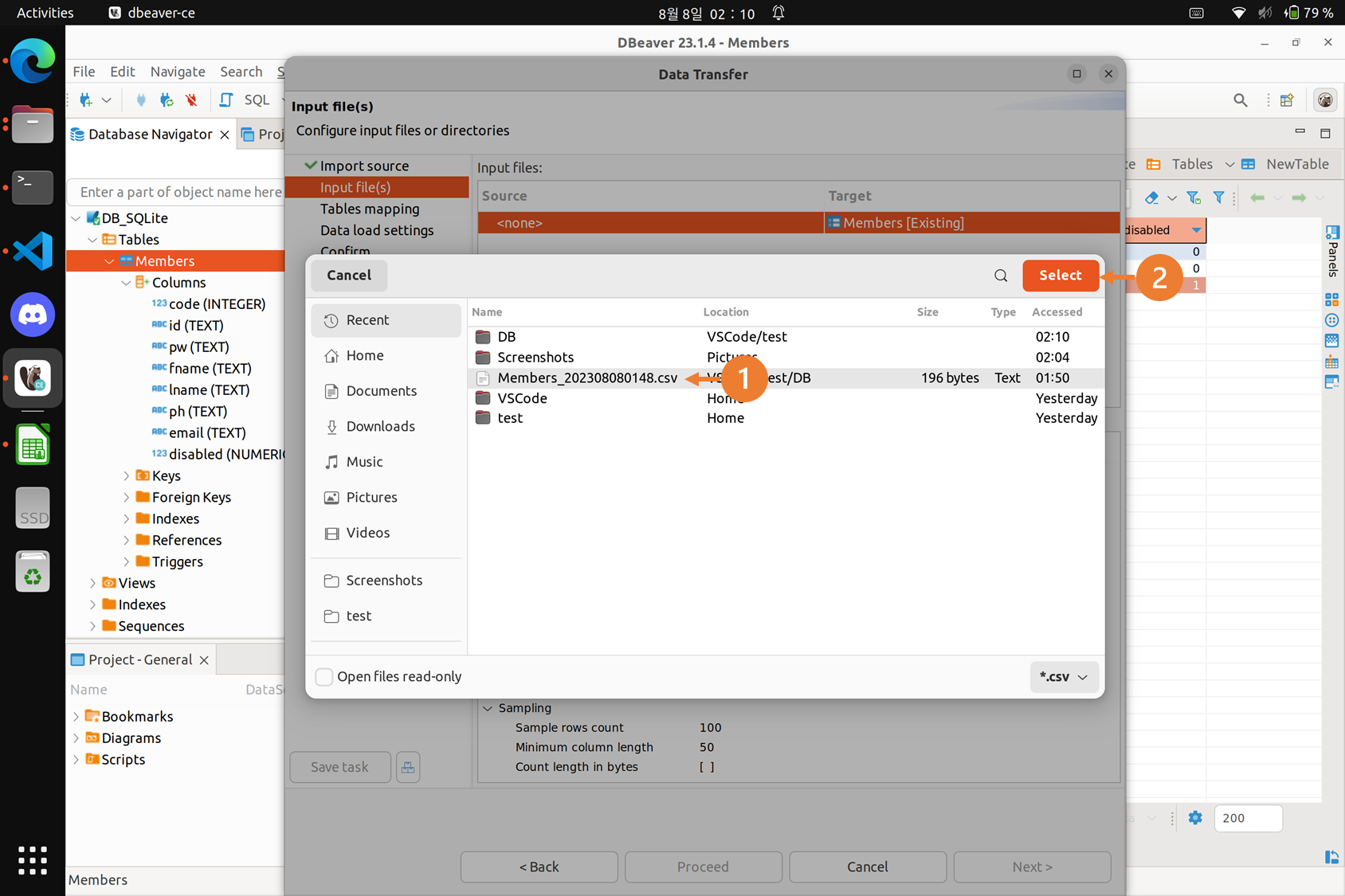
Task: Click the search icon in DBeaver toolbar
Action: pos(1241,100)
